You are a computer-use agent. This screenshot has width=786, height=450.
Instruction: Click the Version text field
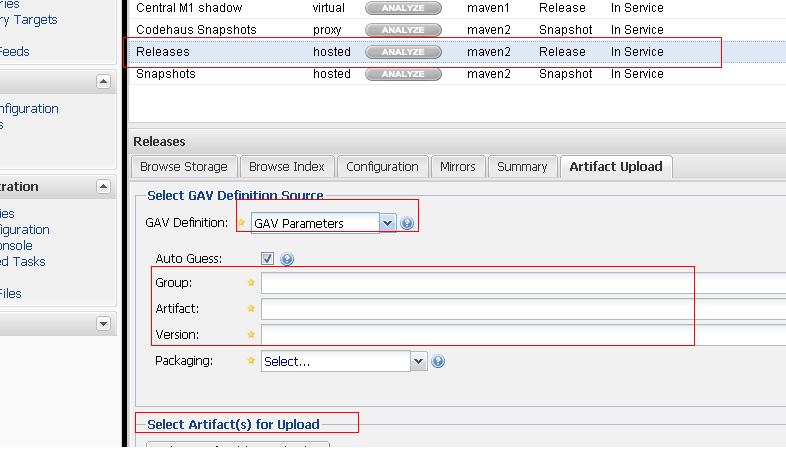pos(520,335)
